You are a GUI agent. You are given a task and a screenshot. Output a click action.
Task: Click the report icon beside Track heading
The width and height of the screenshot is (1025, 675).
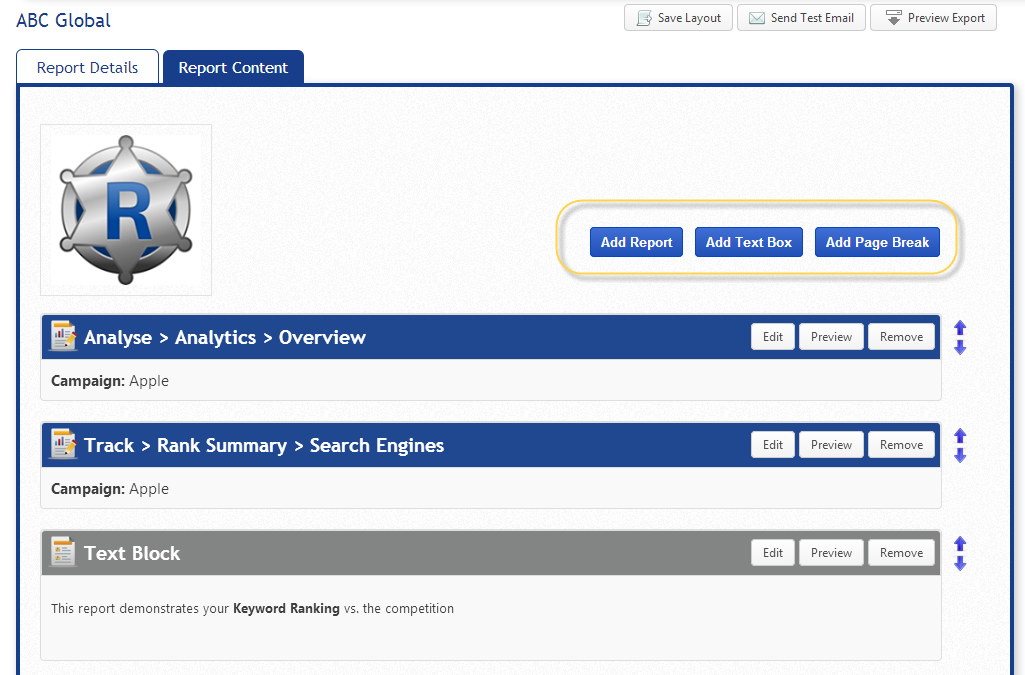pos(64,445)
